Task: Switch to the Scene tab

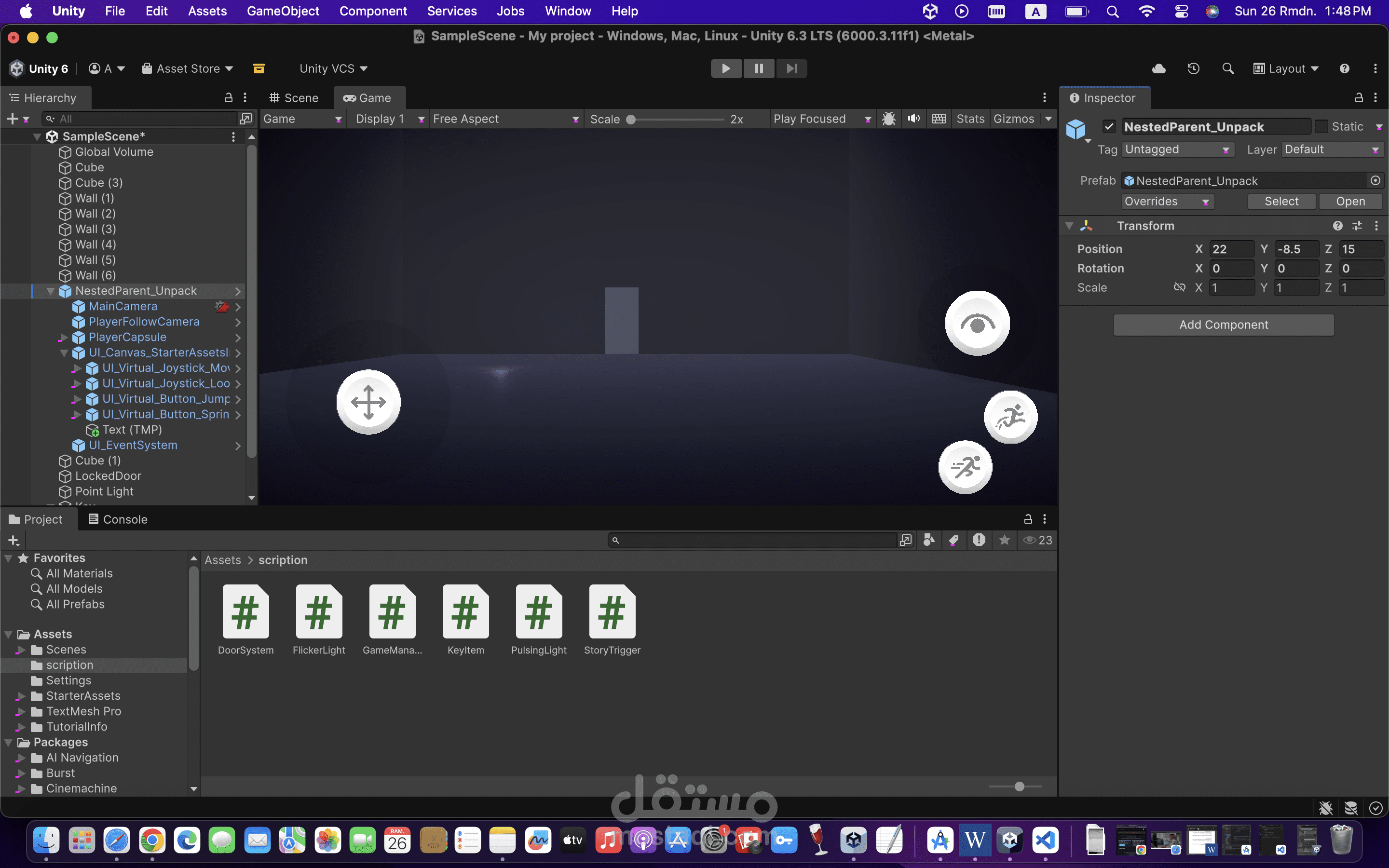Action: pyautogui.click(x=294, y=98)
